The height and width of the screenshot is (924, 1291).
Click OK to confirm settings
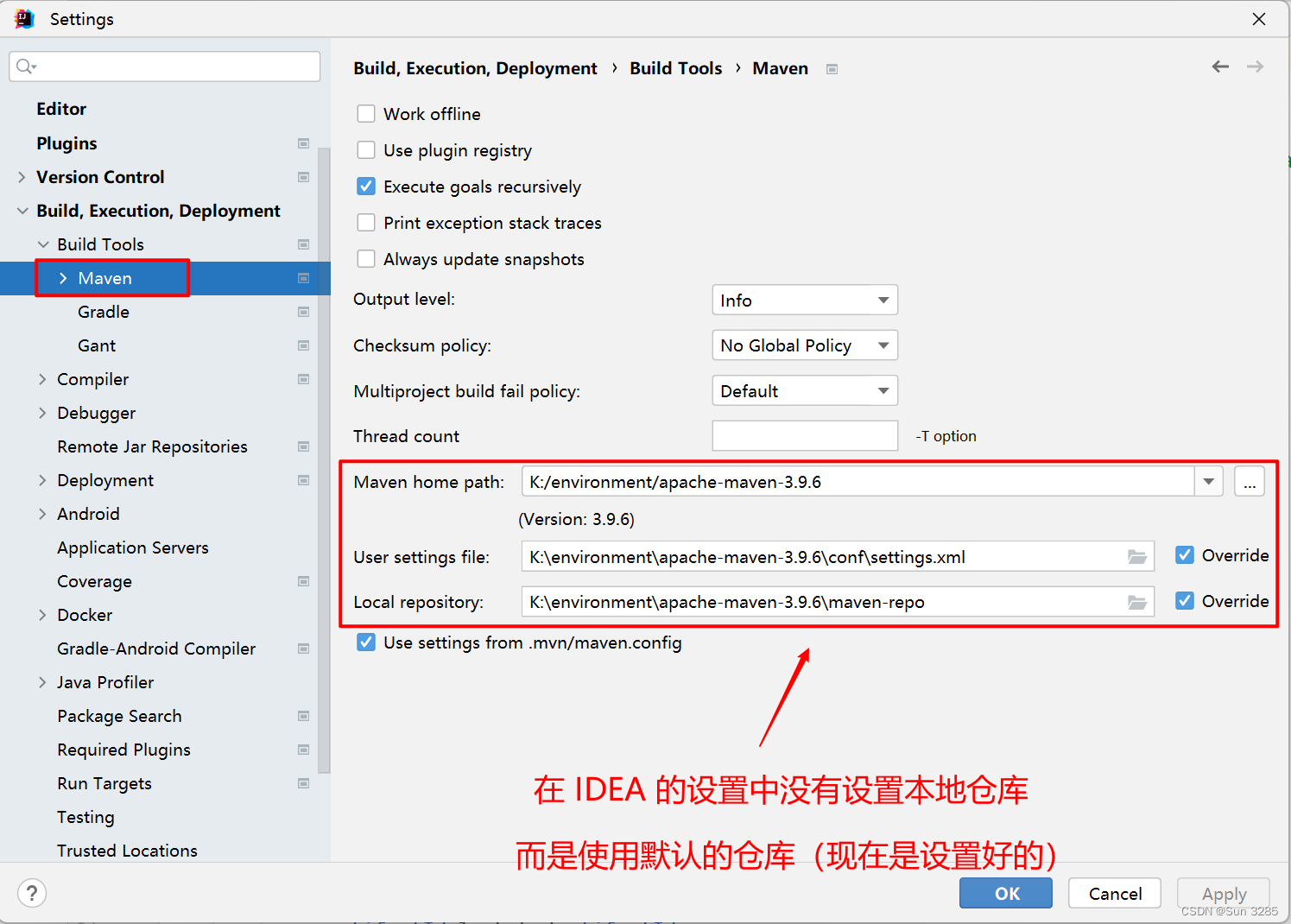pos(1006,893)
